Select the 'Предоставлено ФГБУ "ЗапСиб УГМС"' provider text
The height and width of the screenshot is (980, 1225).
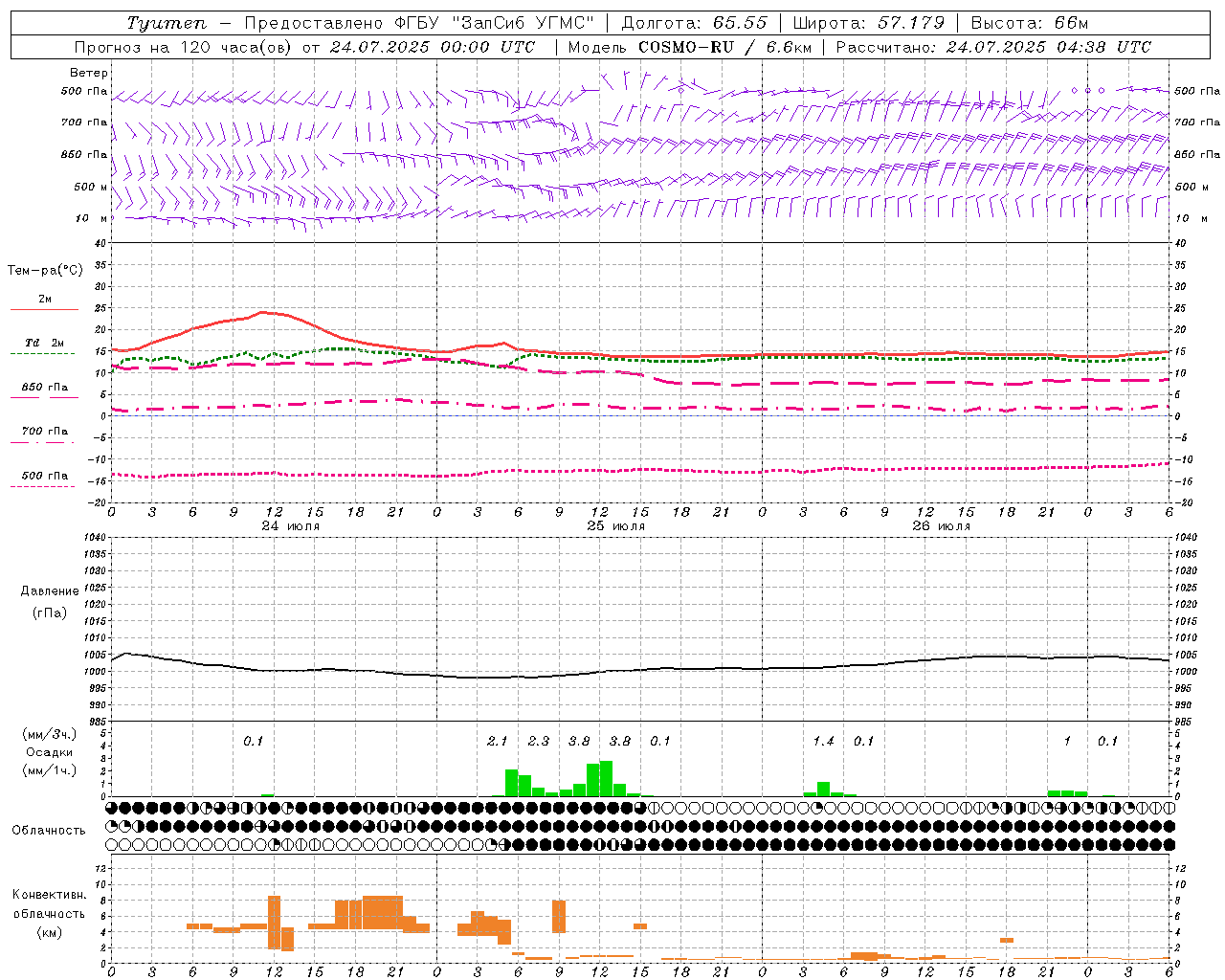pyautogui.click(x=419, y=23)
